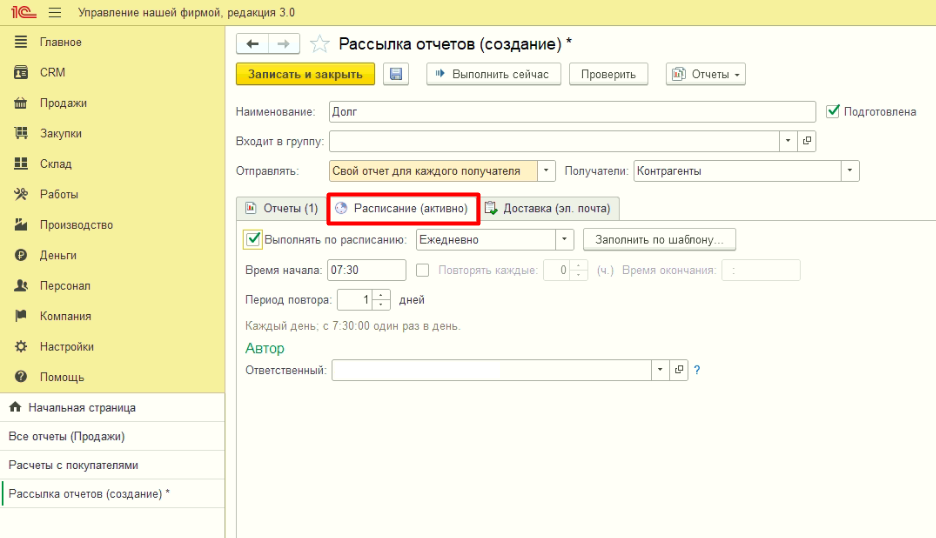The width and height of the screenshot is (936, 538).
Task: Expand the Отправлять dropdown arrow
Action: (x=546, y=171)
